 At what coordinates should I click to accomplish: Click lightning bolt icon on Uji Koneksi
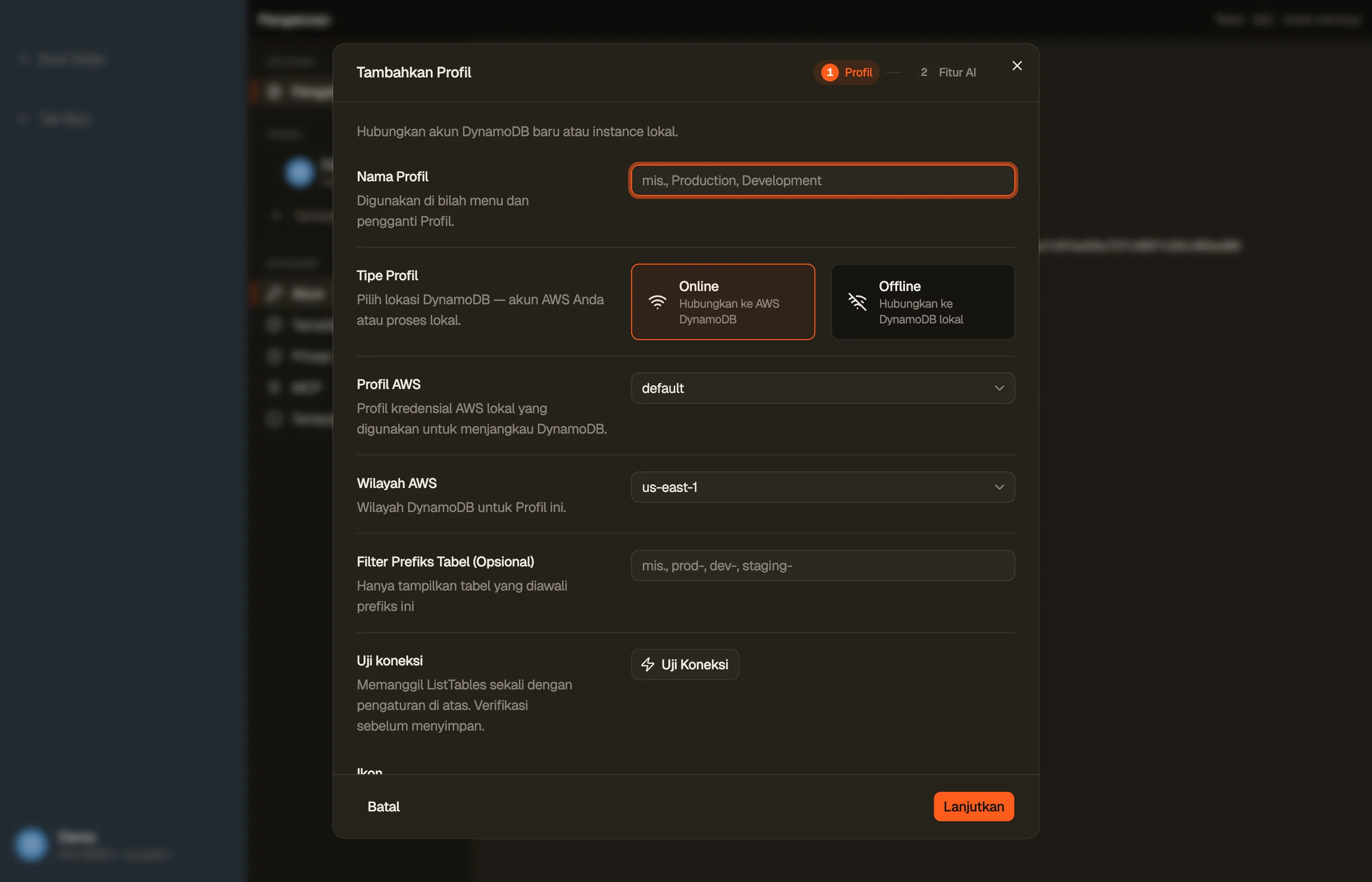pos(648,664)
